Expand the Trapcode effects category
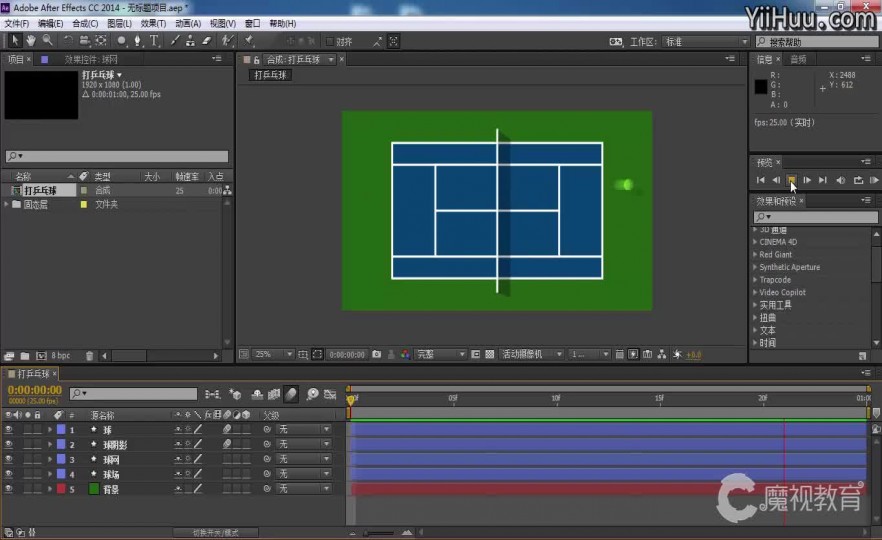This screenshot has height=540, width=882. tap(755, 280)
